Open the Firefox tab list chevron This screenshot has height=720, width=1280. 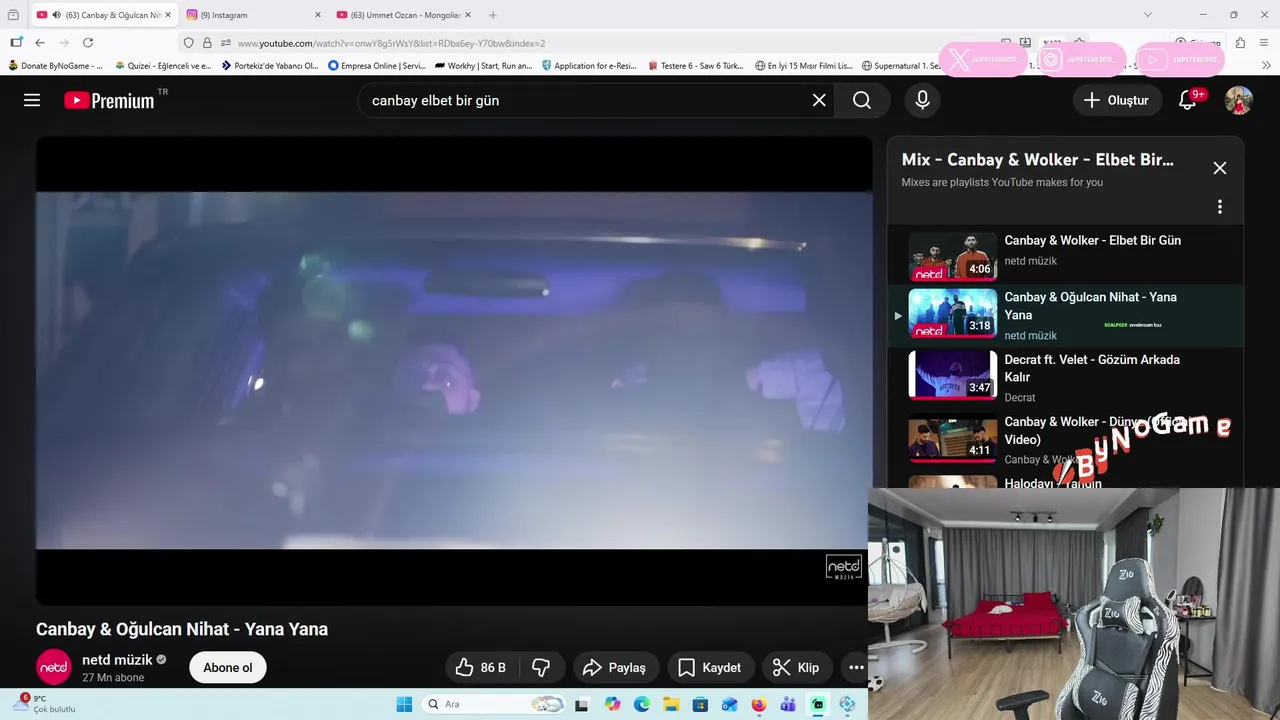pyautogui.click(x=1147, y=15)
